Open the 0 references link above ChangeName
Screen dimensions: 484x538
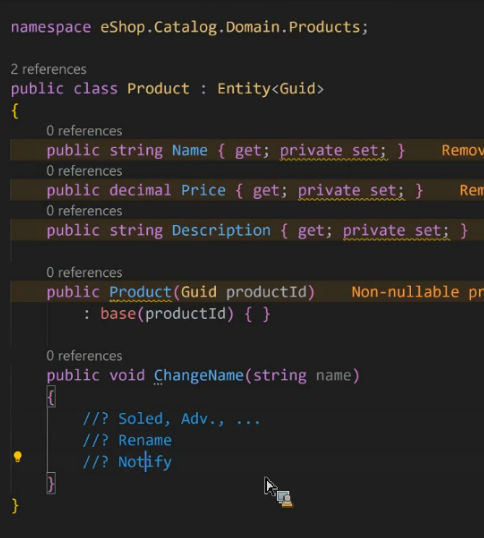tap(84, 356)
